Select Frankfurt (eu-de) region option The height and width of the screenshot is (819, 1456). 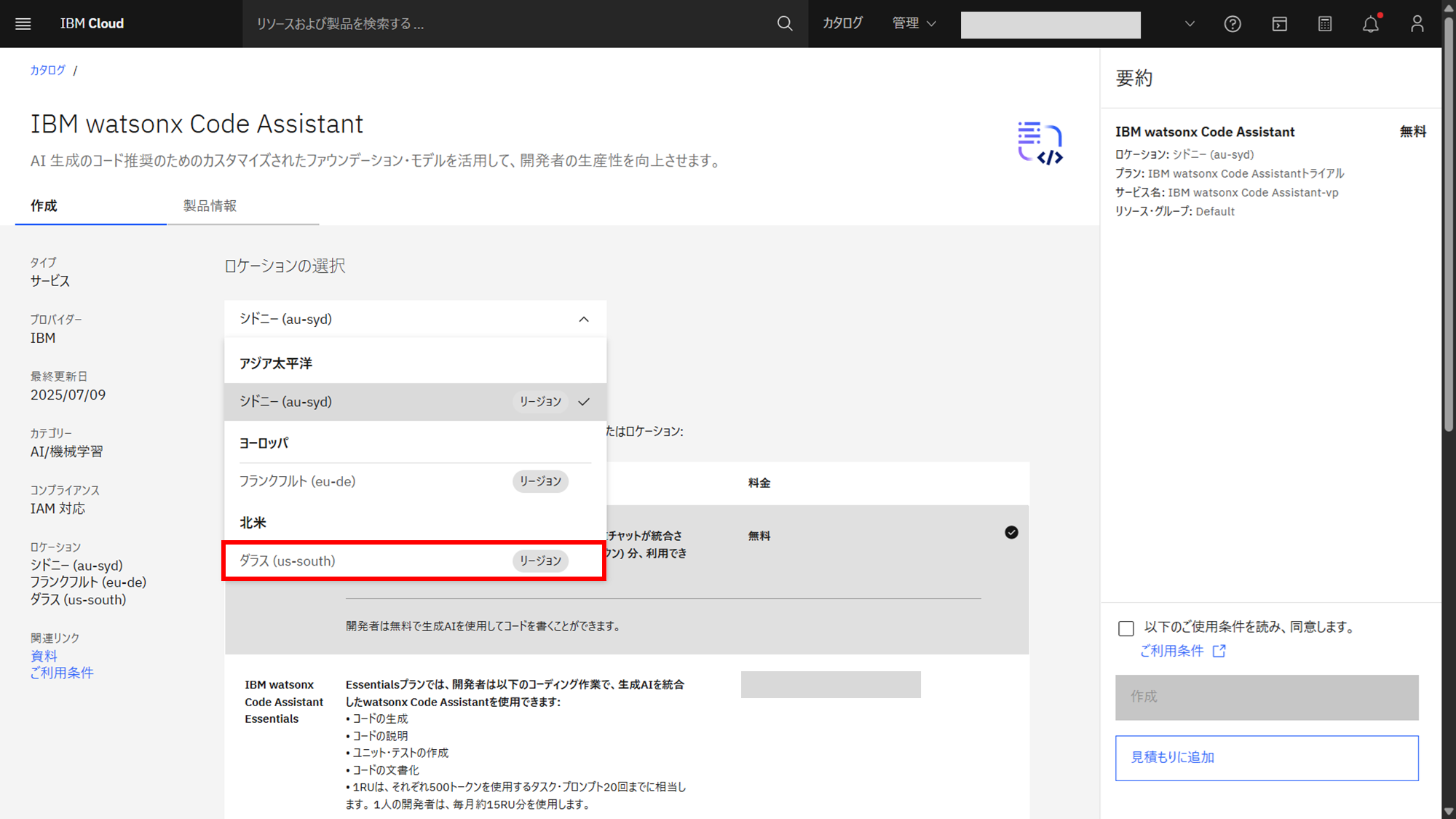tap(414, 481)
